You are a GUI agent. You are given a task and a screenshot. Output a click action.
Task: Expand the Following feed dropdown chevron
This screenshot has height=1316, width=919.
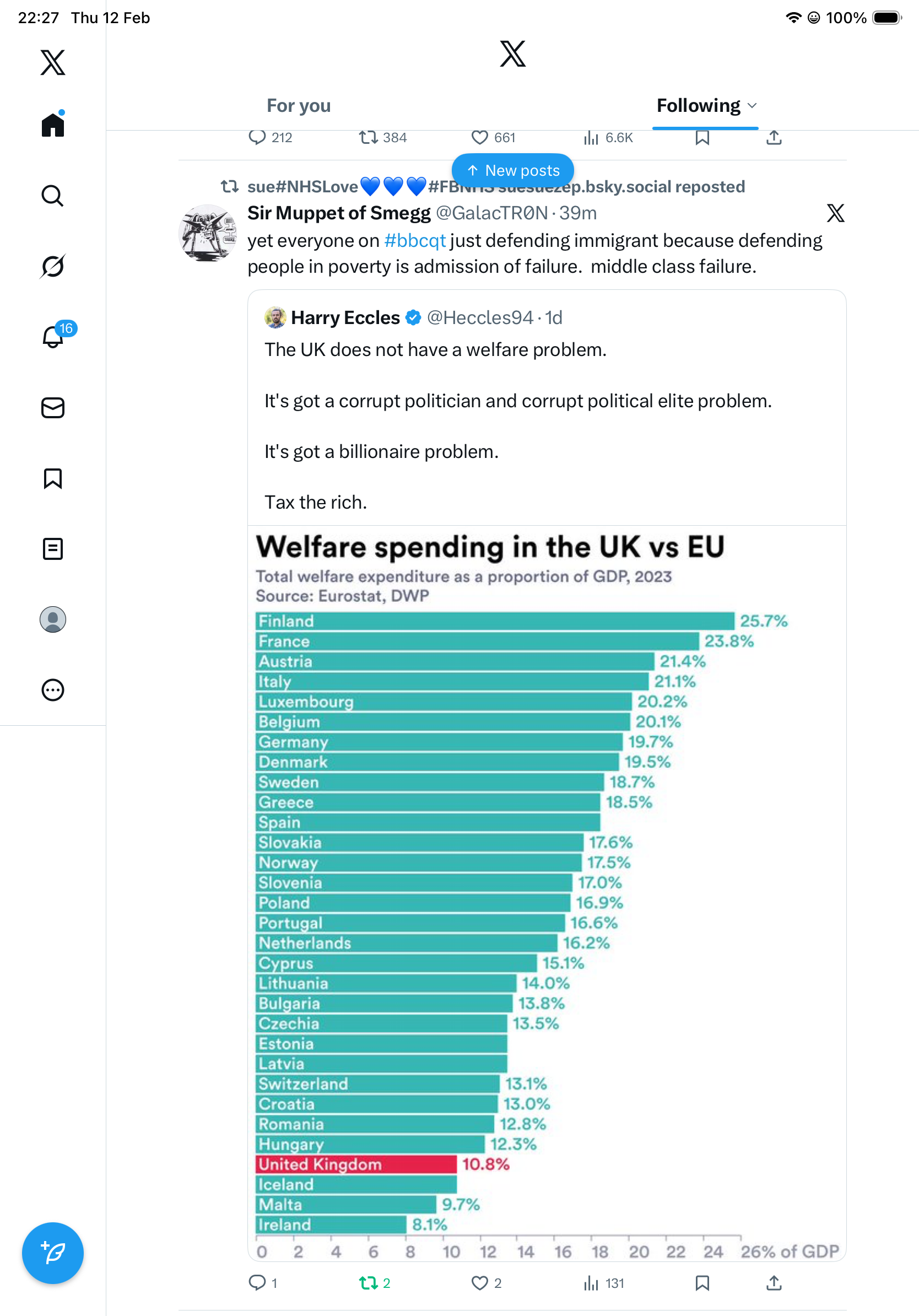pos(752,106)
